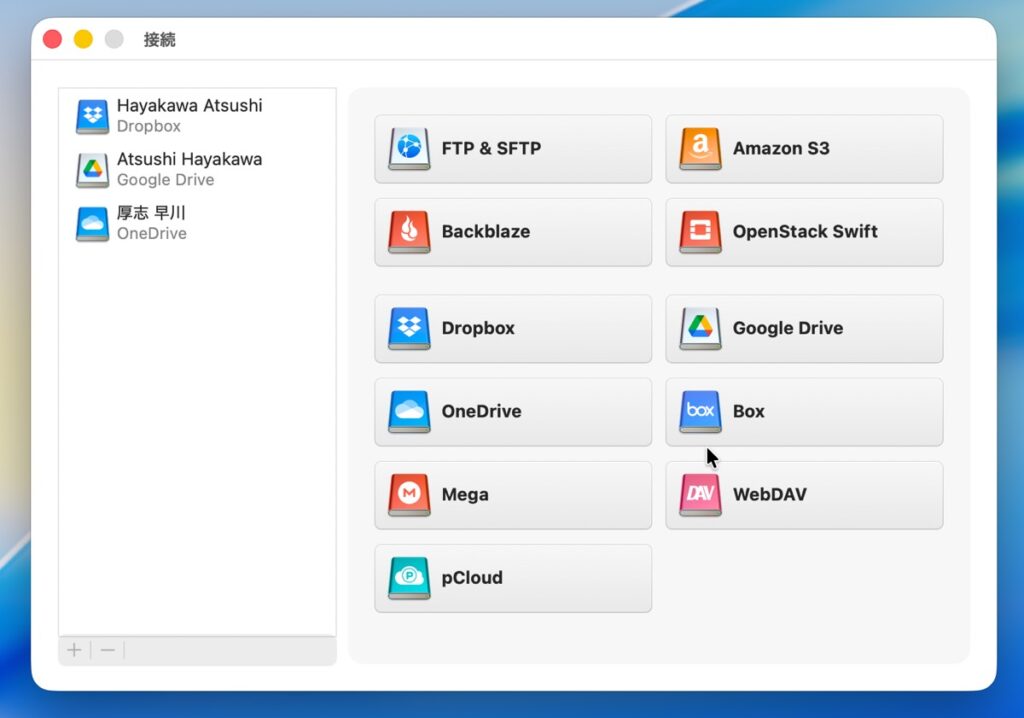Click the Box drive icon

[x=700, y=411]
